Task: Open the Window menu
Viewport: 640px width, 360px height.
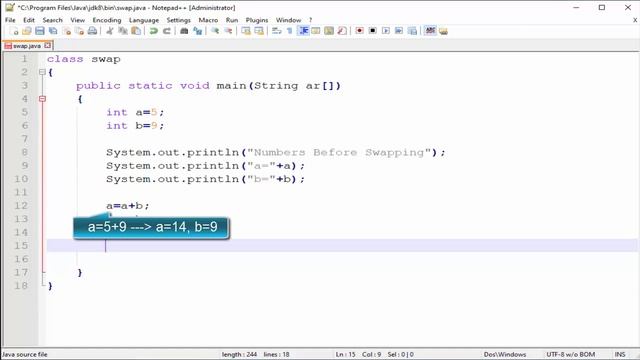Action: (288, 20)
